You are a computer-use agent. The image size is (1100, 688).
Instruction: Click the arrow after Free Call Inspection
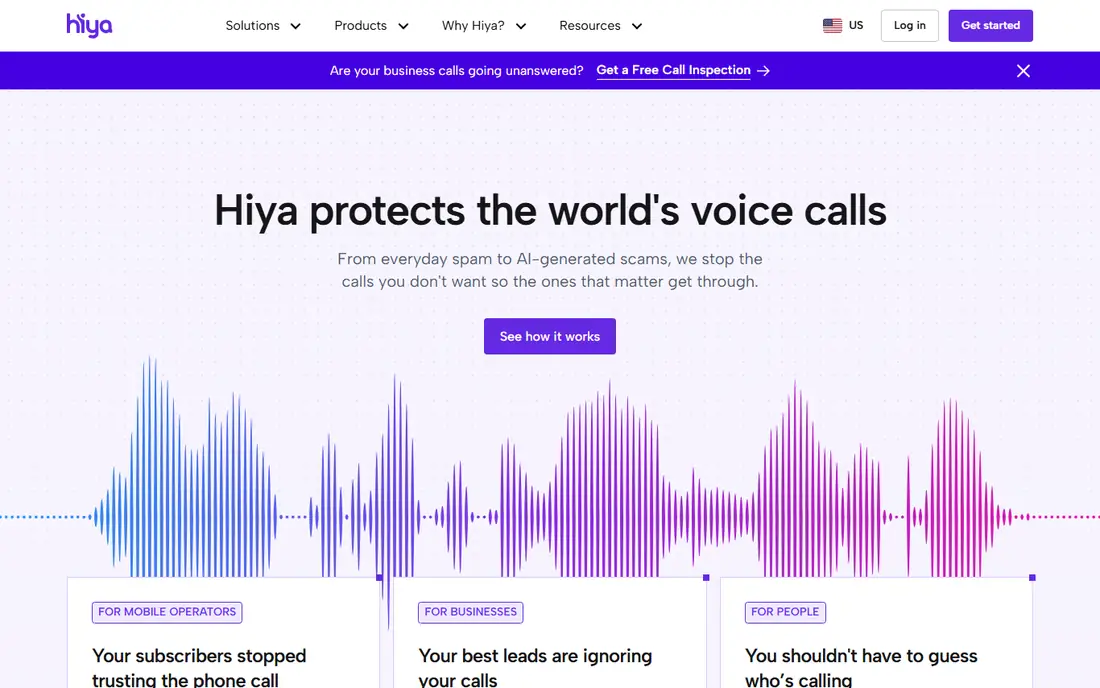tap(763, 71)
